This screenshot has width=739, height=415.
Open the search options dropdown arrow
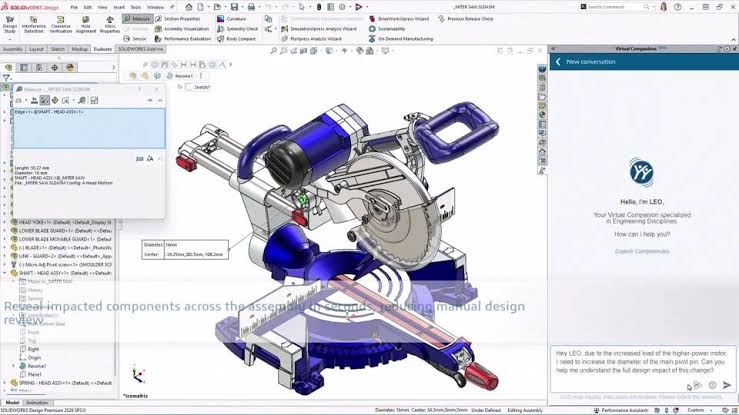pyautogui.click(x=654, y=7)
